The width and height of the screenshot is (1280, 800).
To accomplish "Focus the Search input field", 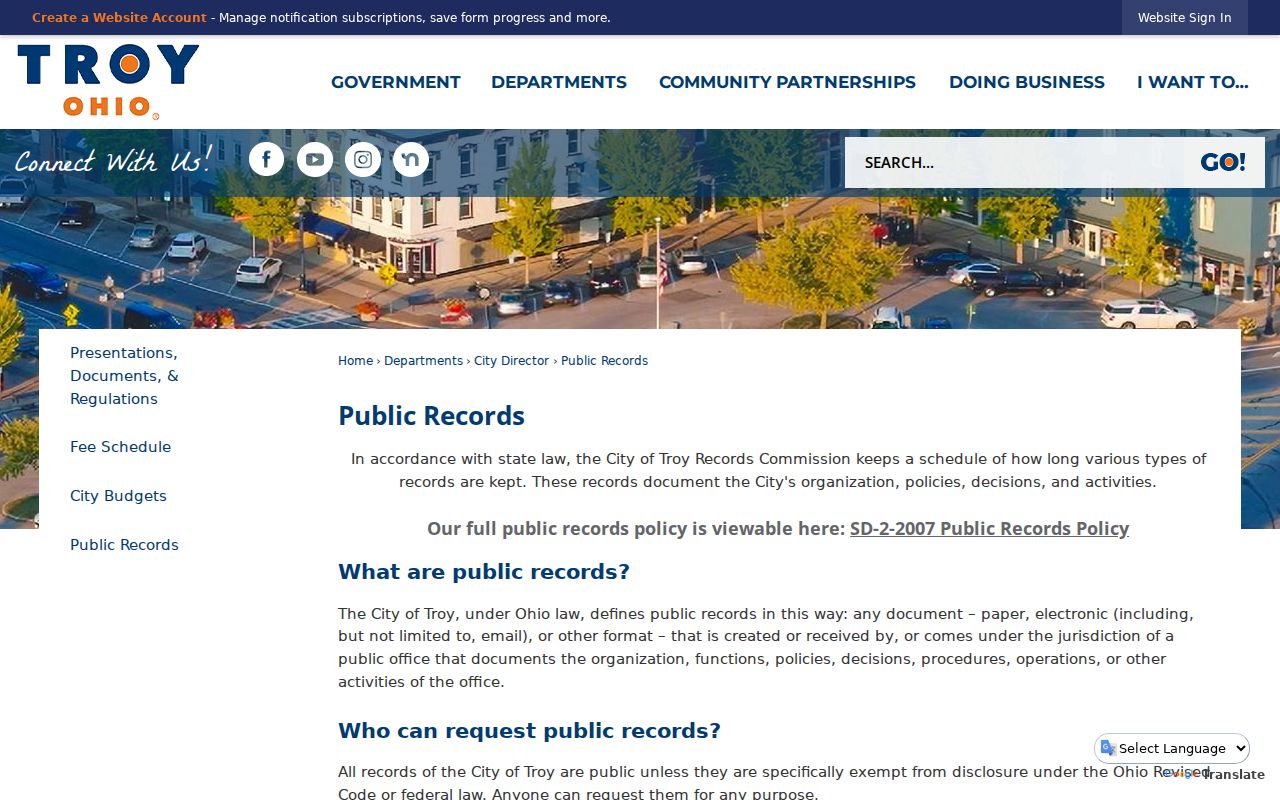I will coord(1016,162).
